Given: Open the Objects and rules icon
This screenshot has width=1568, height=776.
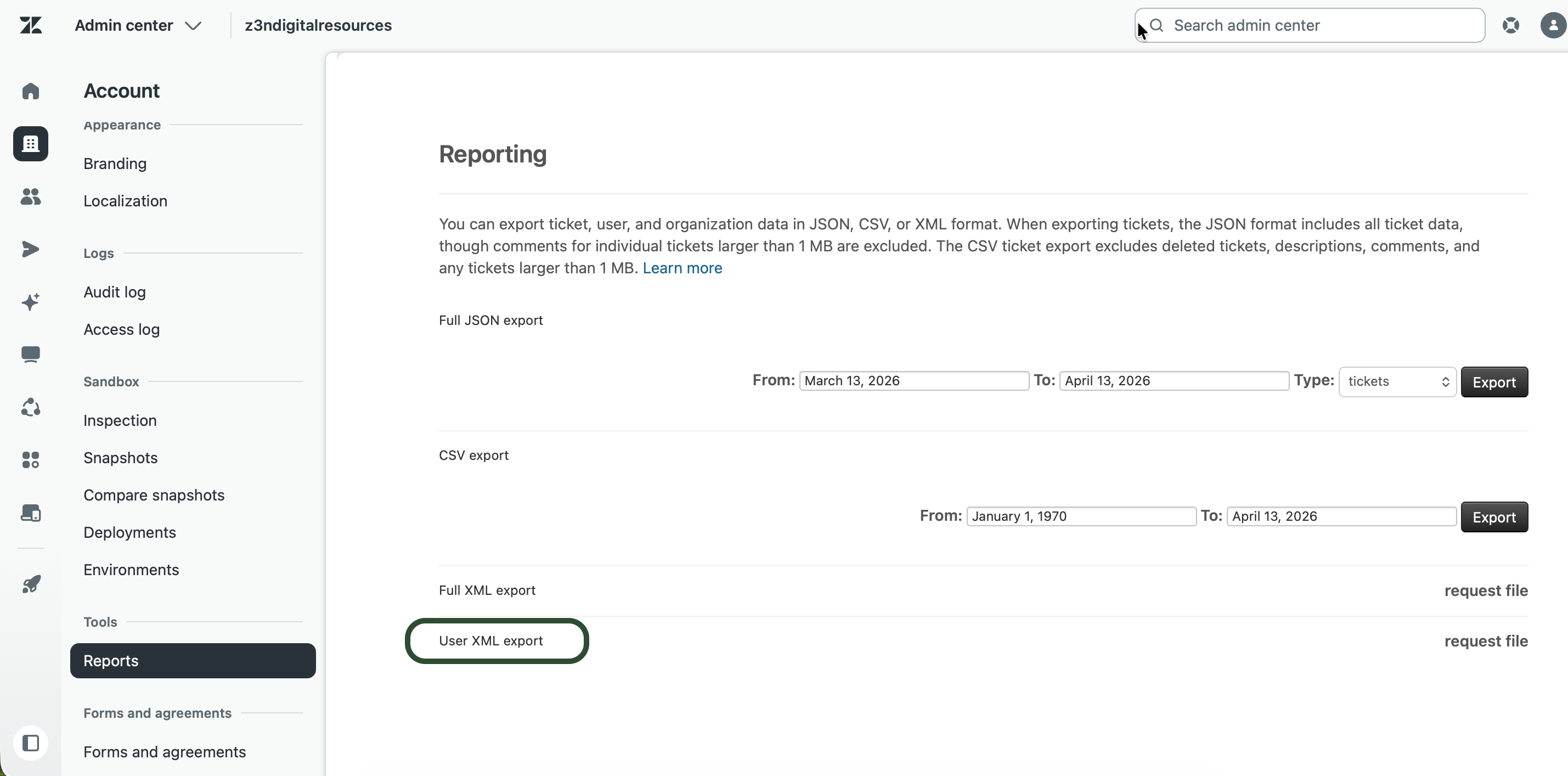Looking at the screenshot, I should click(30, 407).
